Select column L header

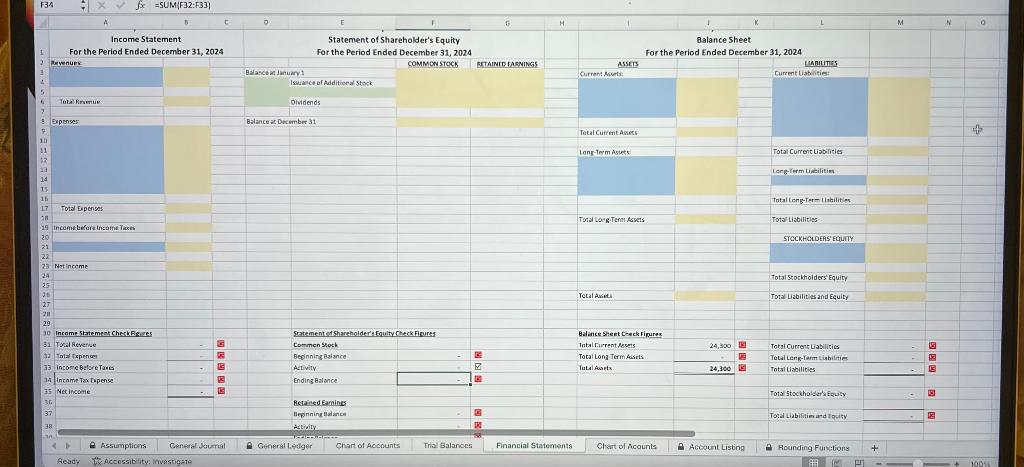820,23
